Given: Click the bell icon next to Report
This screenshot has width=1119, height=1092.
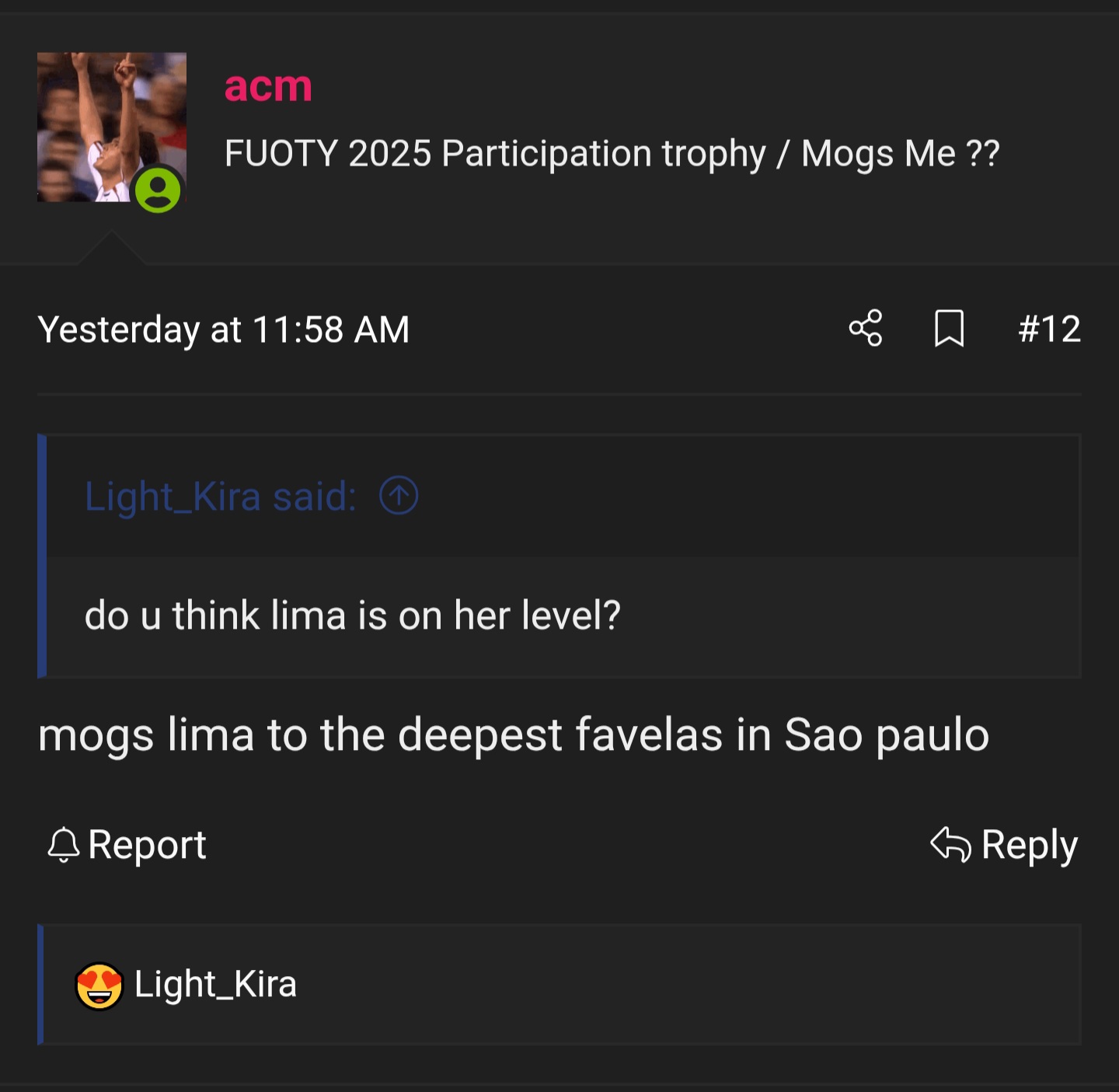Looking at the screenshot, I should click(64, 845).
